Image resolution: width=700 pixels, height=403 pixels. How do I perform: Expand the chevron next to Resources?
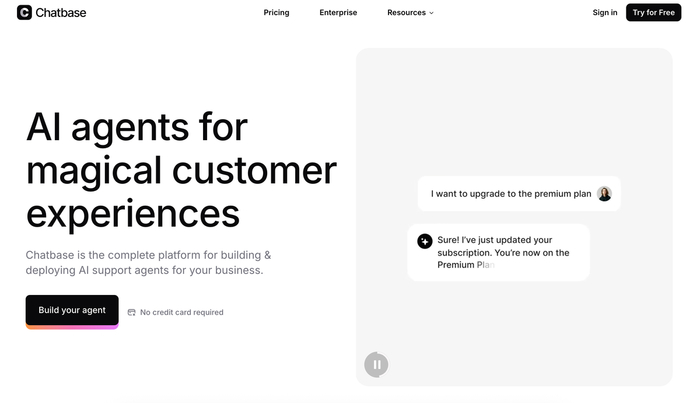coord(432,13)
